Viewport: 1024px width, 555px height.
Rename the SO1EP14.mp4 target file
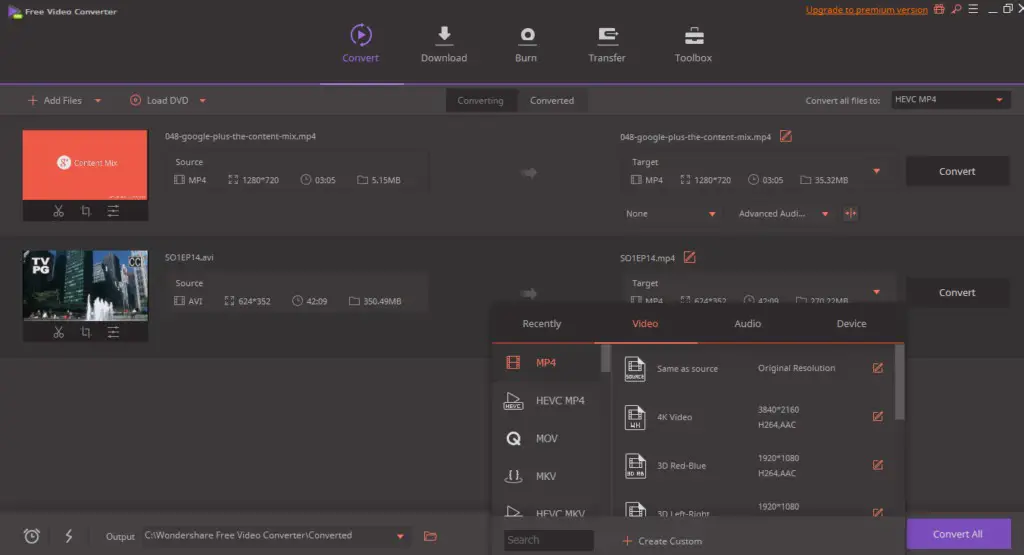[690, 257]
